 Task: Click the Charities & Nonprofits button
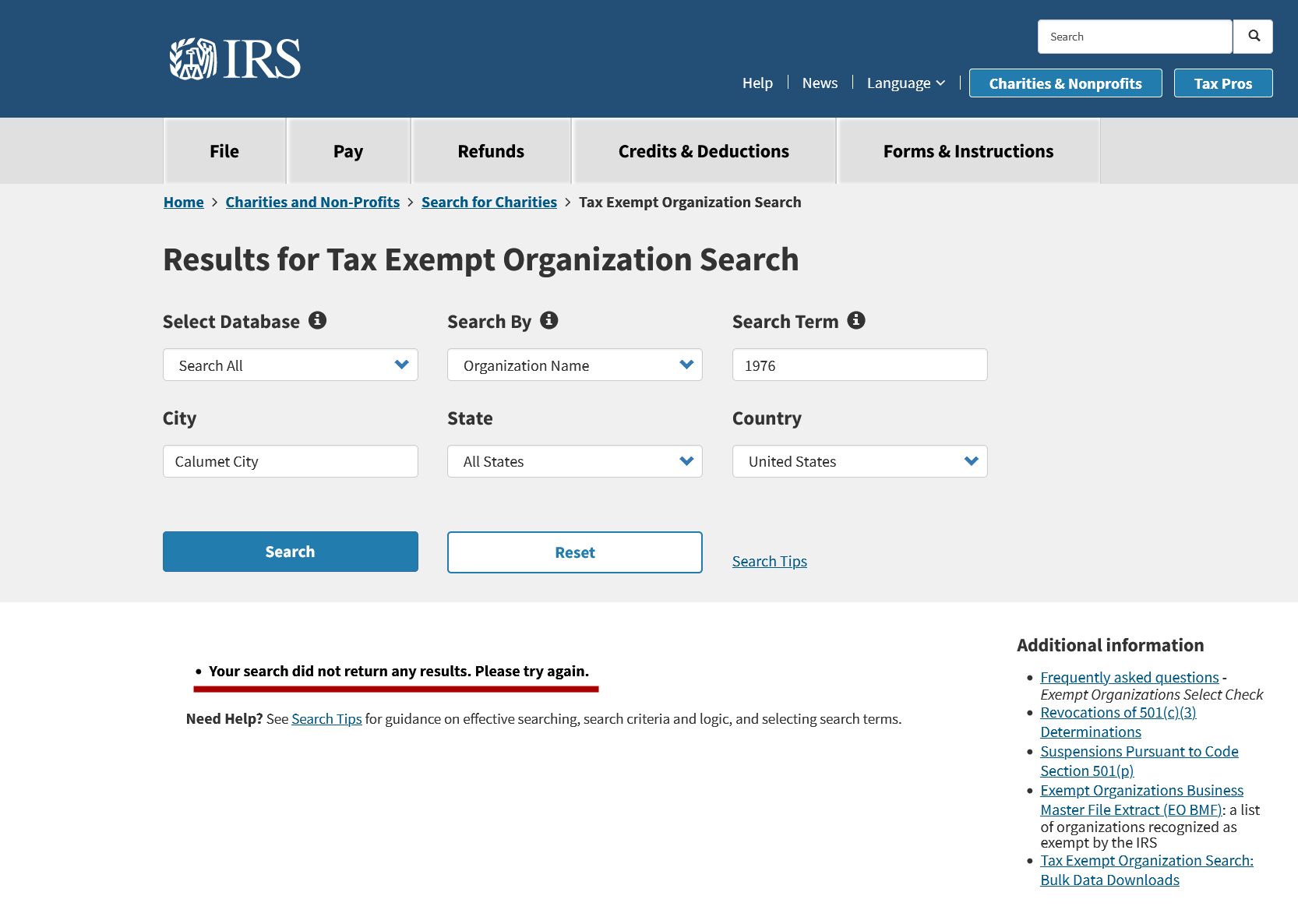click(1065, 83)
